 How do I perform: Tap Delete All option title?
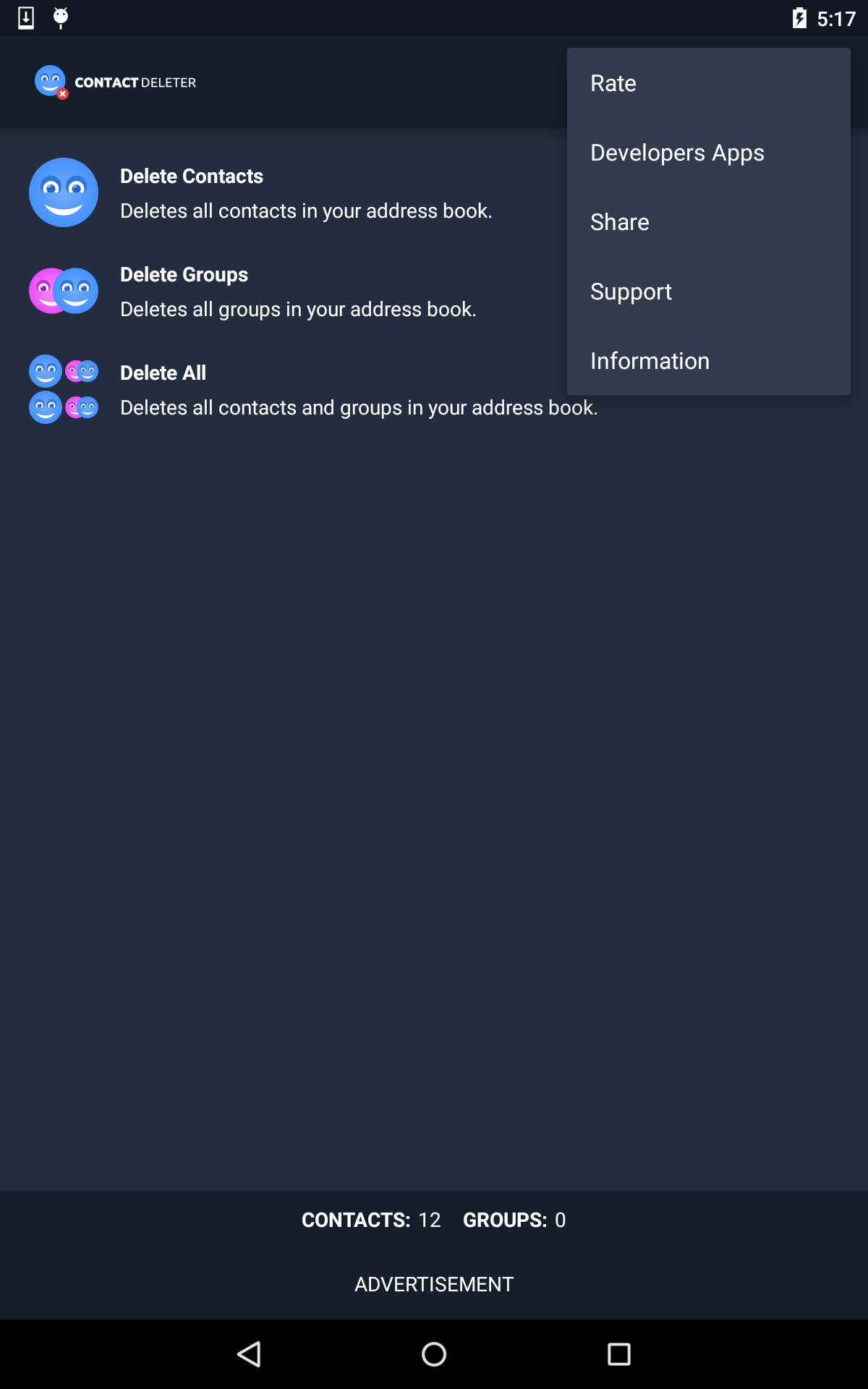click(163, 373)
